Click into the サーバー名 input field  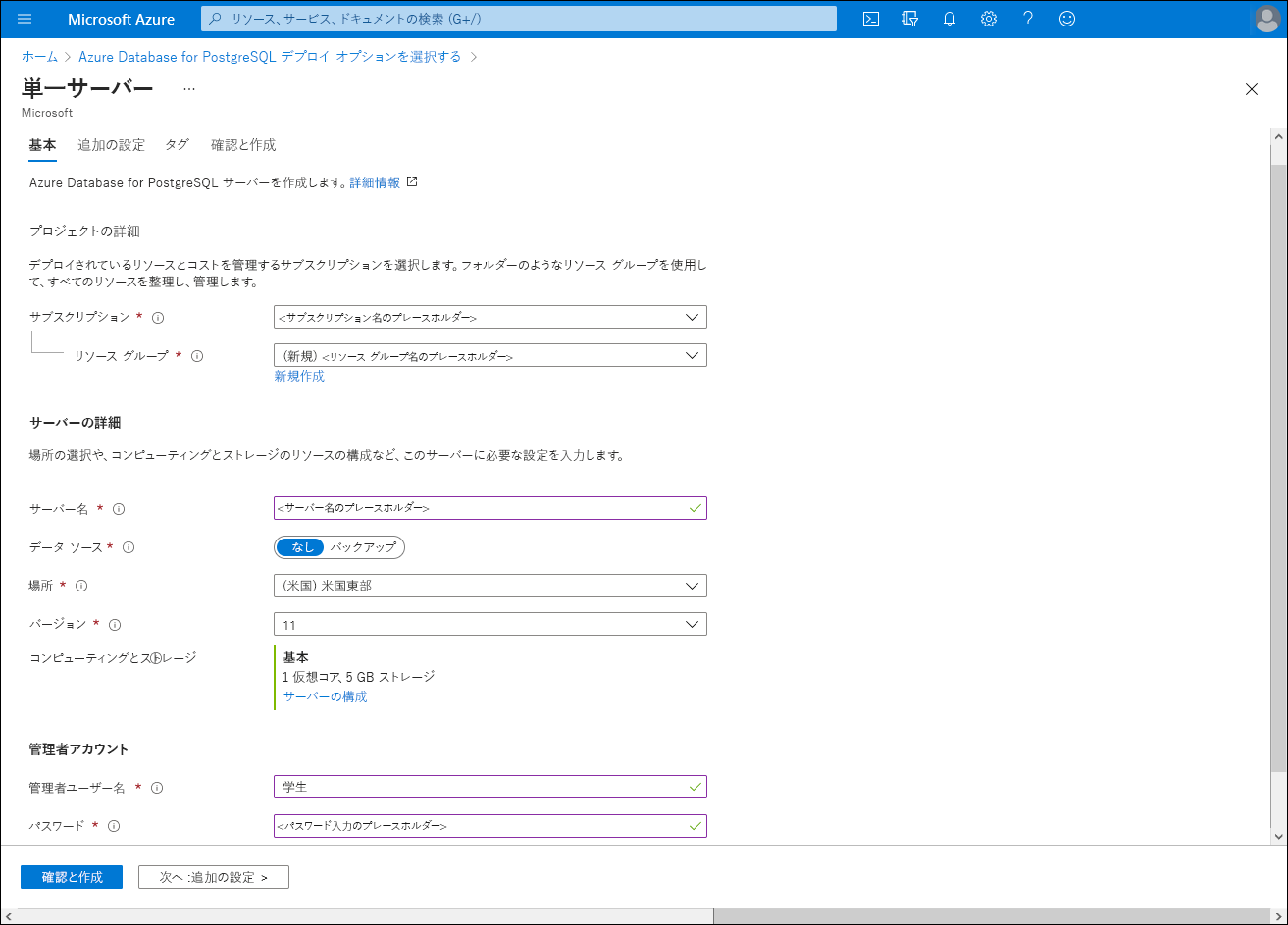pyautogui.click(x=490, y=509)
